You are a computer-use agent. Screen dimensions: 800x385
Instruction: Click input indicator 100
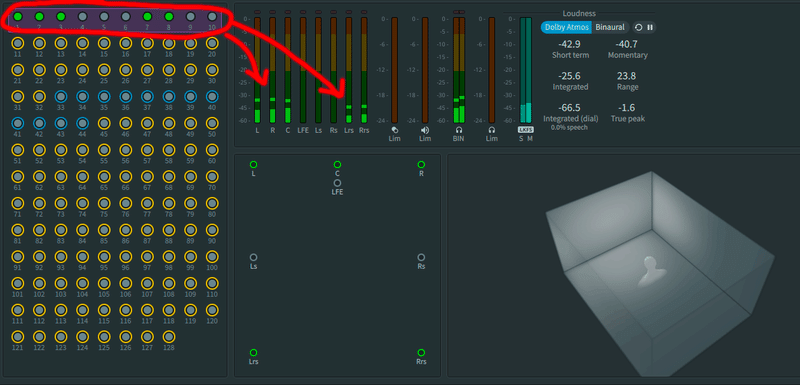[x=212, y=256]
